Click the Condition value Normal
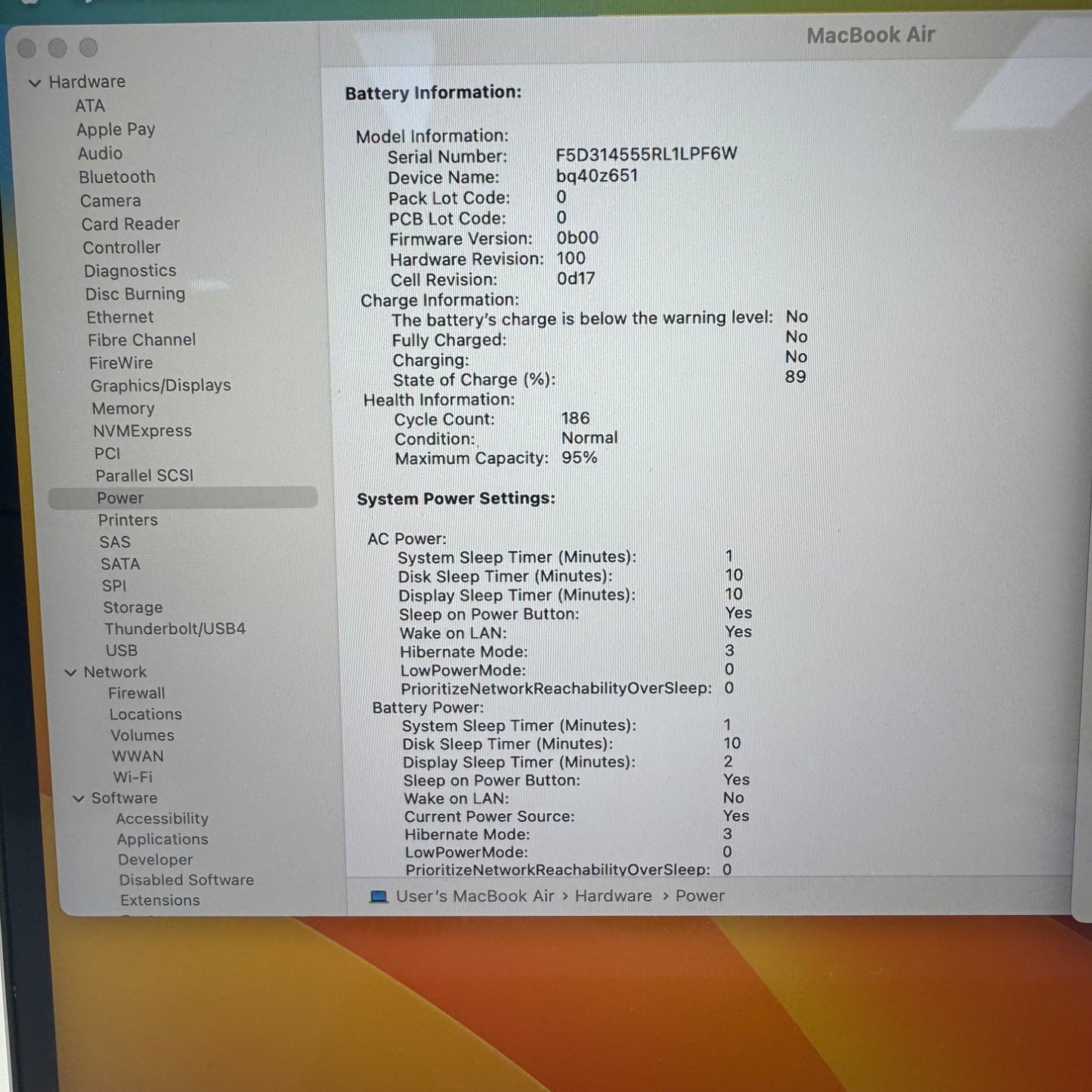1092x1092 pixels. point(589,438)
